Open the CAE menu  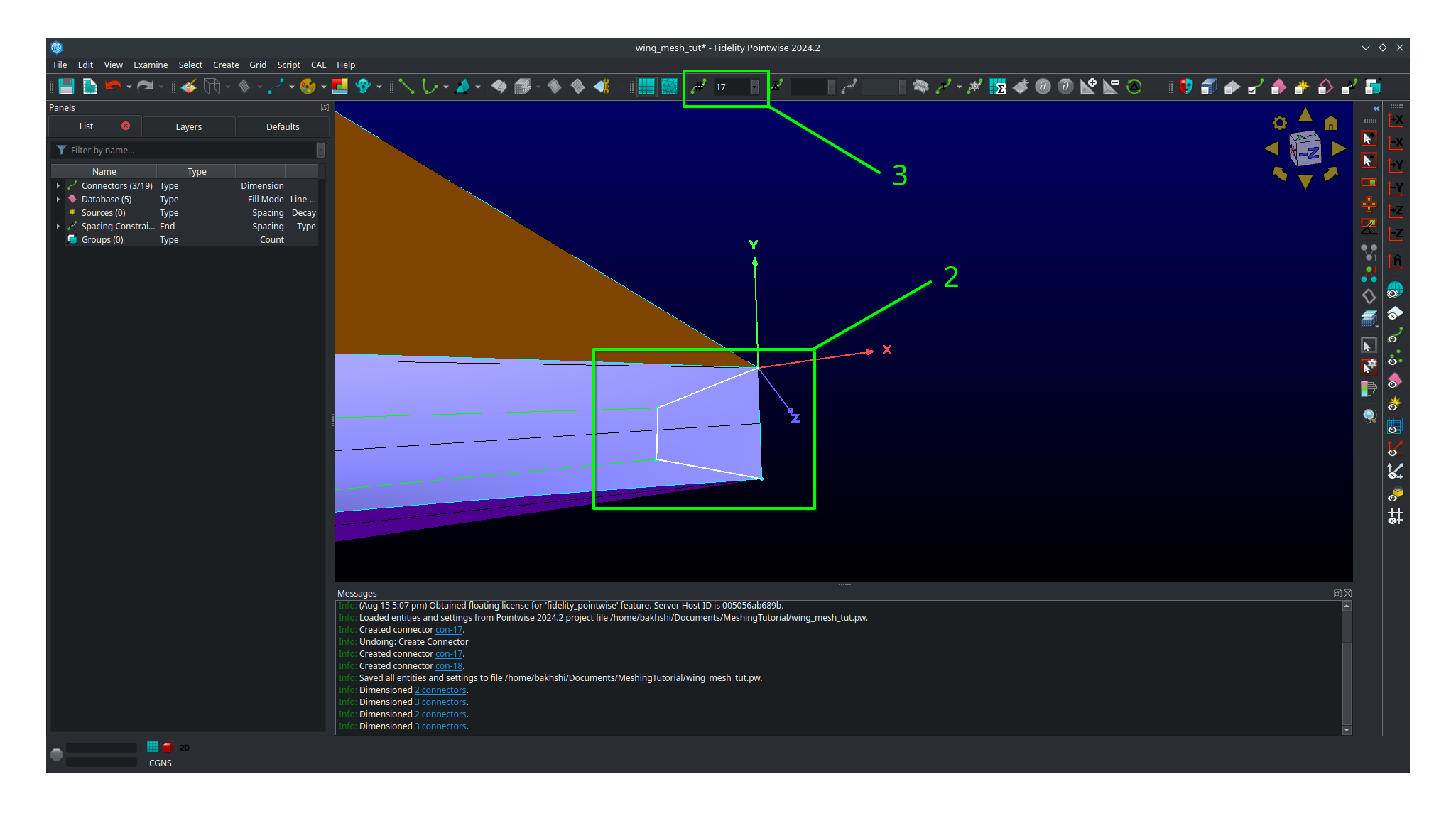pos(318,65)
